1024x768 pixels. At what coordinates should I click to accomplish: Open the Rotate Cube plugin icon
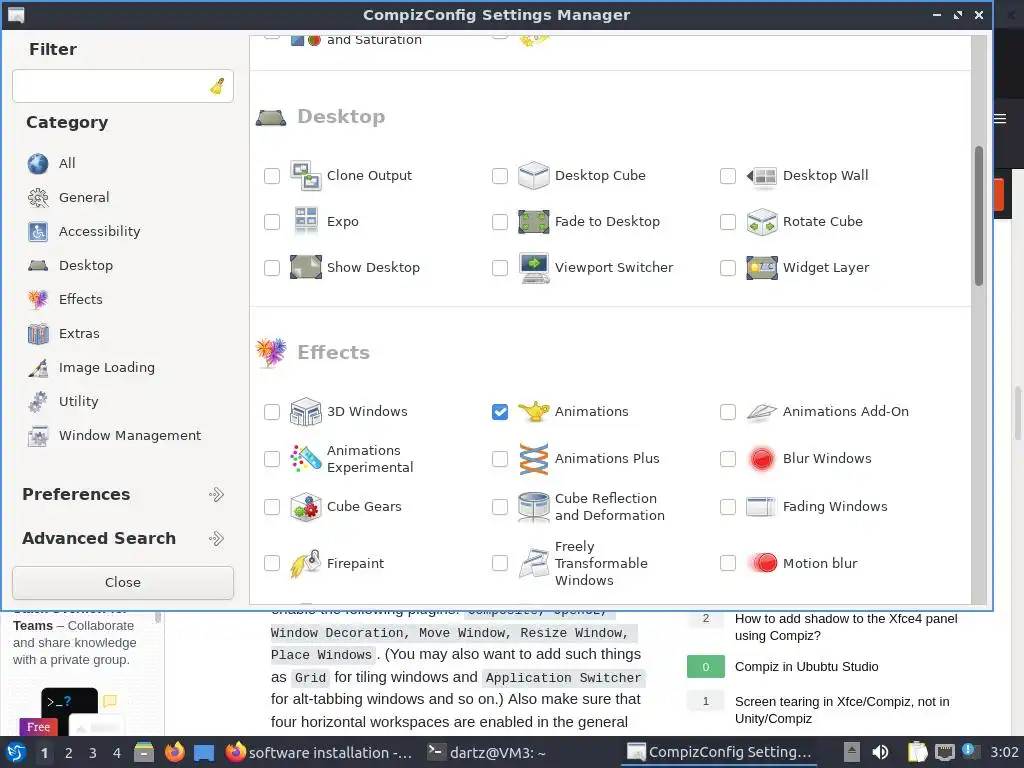(x=761, y=221)
